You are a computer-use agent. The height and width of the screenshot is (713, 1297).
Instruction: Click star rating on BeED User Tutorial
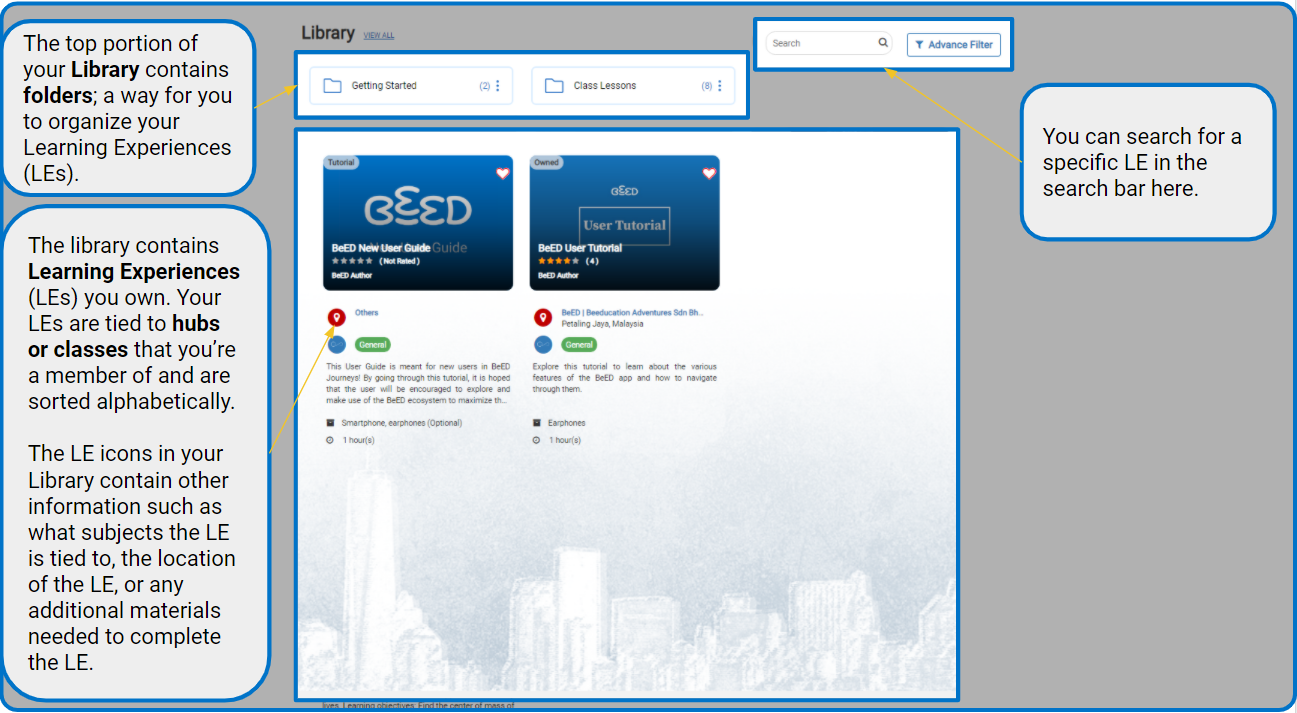[x=558, y=261]
